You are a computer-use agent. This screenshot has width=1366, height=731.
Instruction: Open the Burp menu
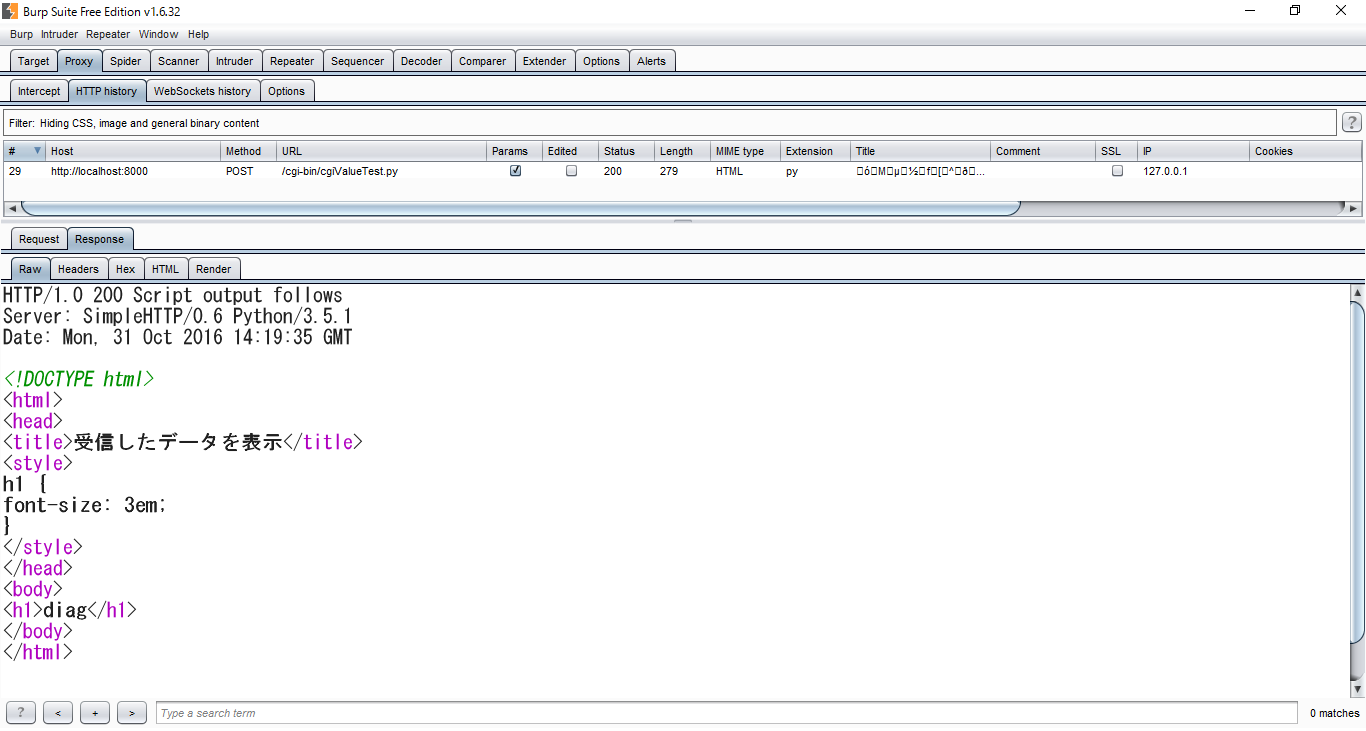click(21, 34)
